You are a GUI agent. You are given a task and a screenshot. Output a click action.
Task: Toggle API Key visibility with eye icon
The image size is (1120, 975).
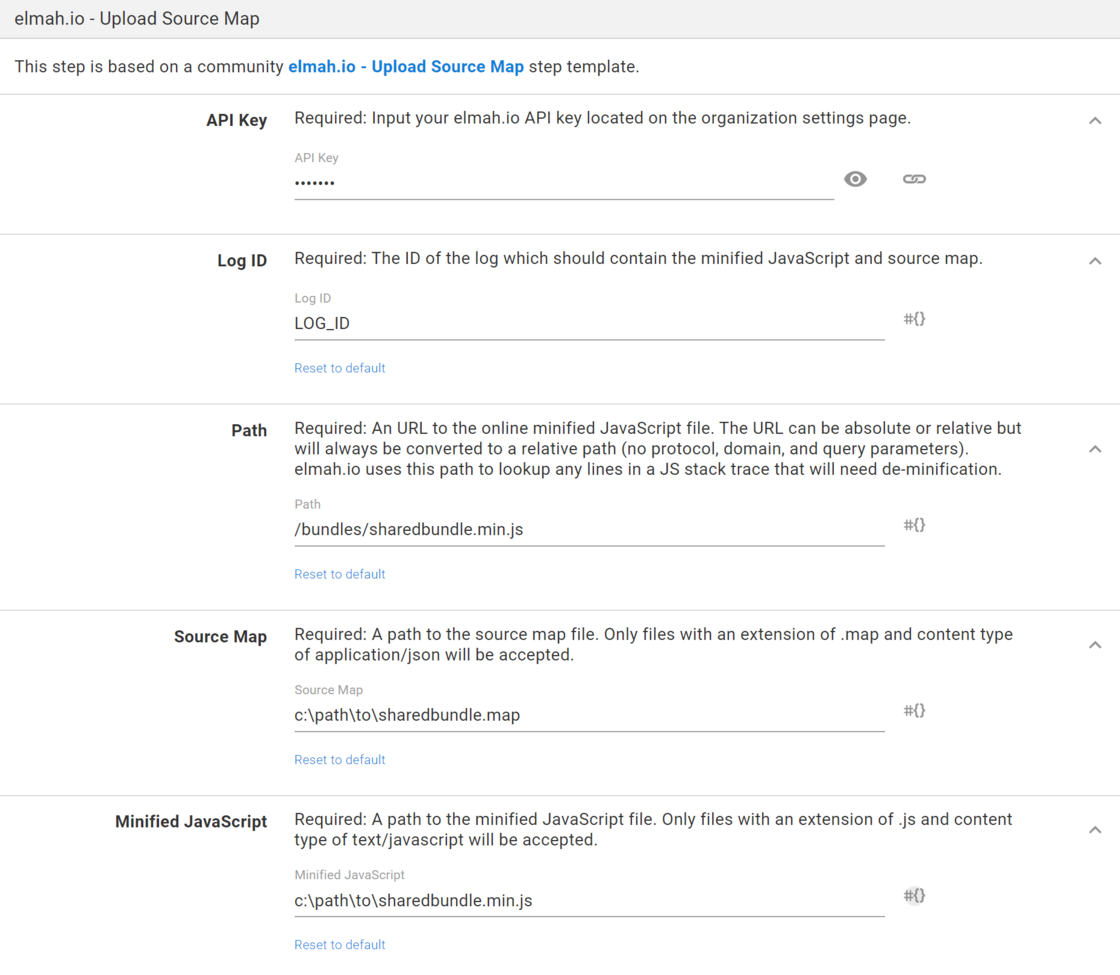(855, 179)
